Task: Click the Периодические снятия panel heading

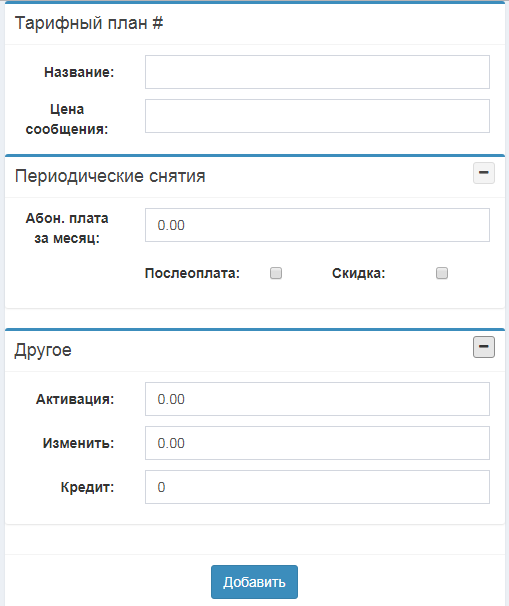Action: 110,176
